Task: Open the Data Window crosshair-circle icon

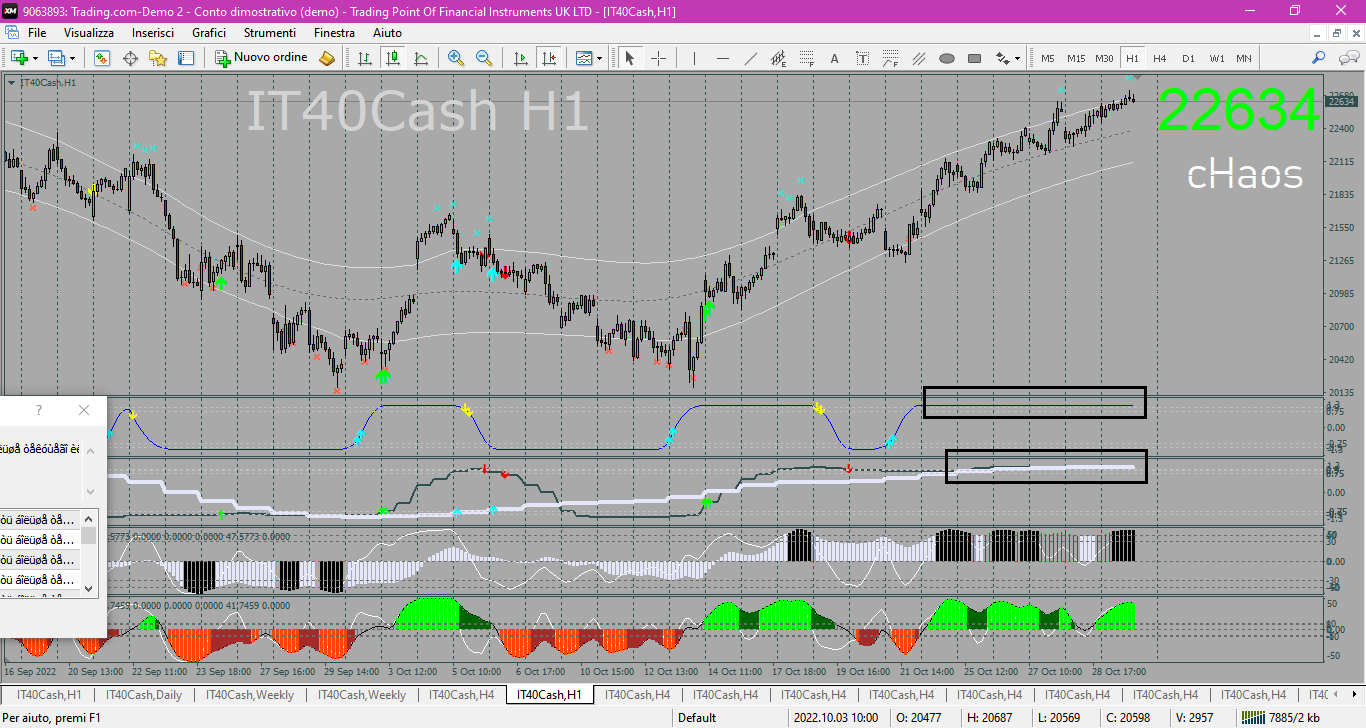Action: [130, 58]
